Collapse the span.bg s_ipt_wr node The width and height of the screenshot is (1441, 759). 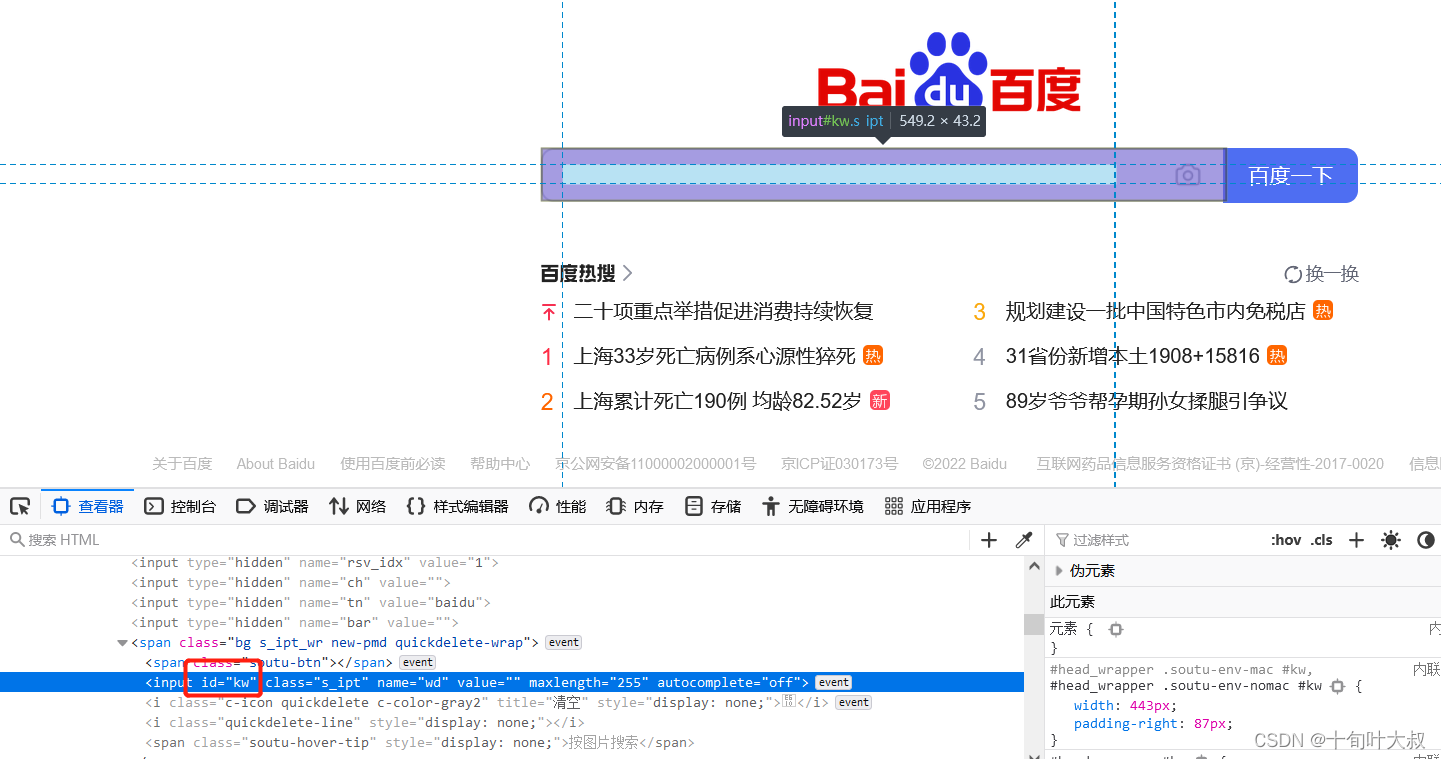(x=121, y=642)
